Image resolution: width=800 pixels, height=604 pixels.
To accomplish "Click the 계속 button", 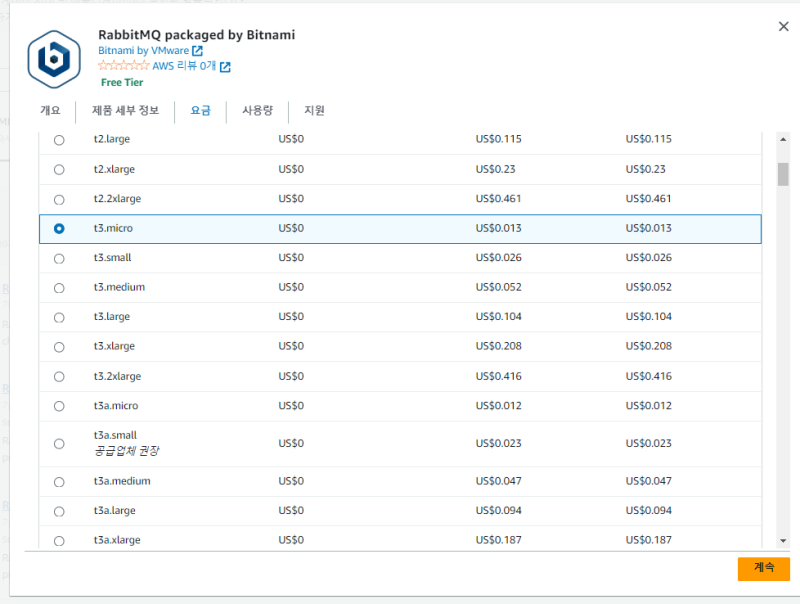I will point(764,568).
